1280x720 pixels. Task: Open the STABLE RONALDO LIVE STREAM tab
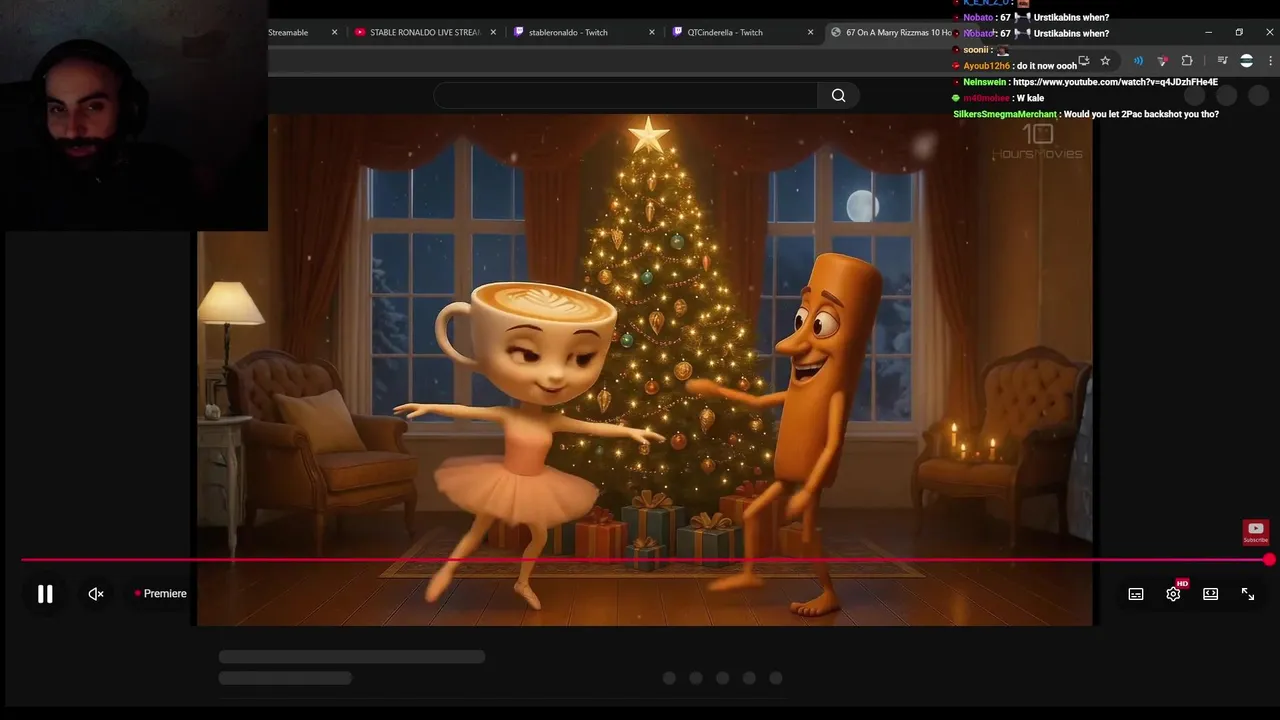click(x=424, y=32)
